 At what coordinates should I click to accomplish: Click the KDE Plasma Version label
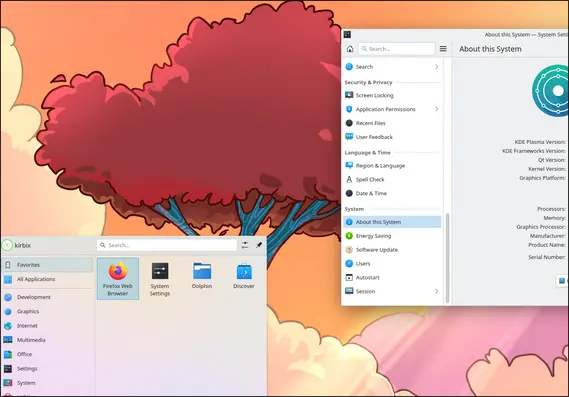click(540, 142)
